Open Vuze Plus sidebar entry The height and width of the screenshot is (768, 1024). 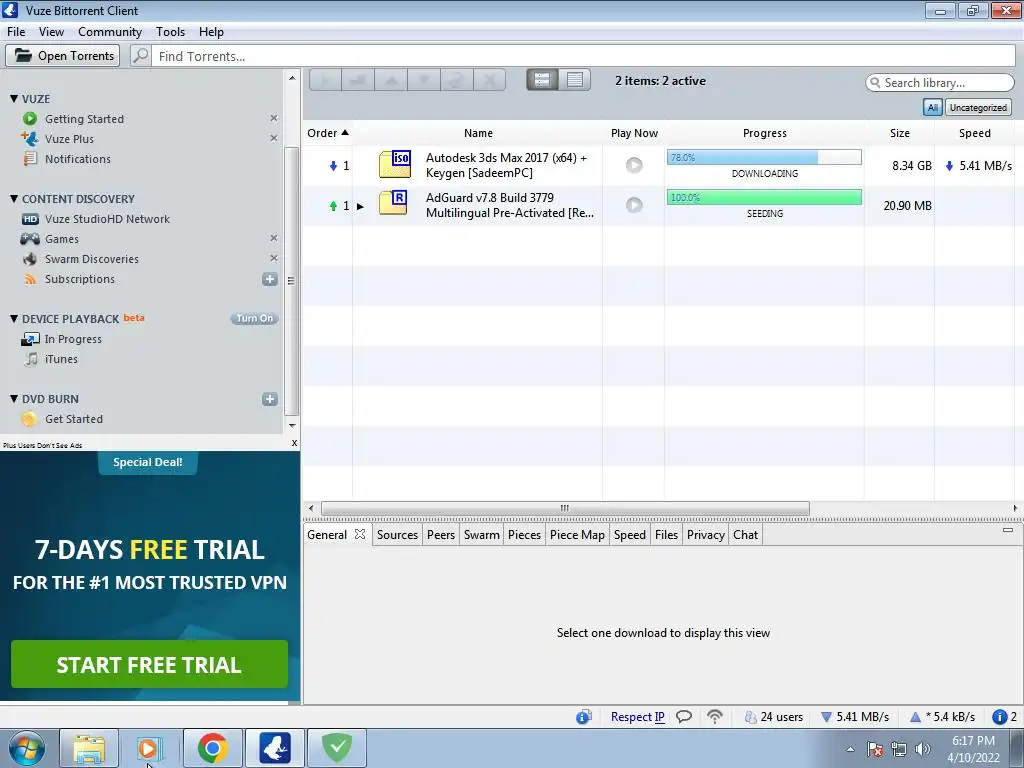(x=69, y=138)
